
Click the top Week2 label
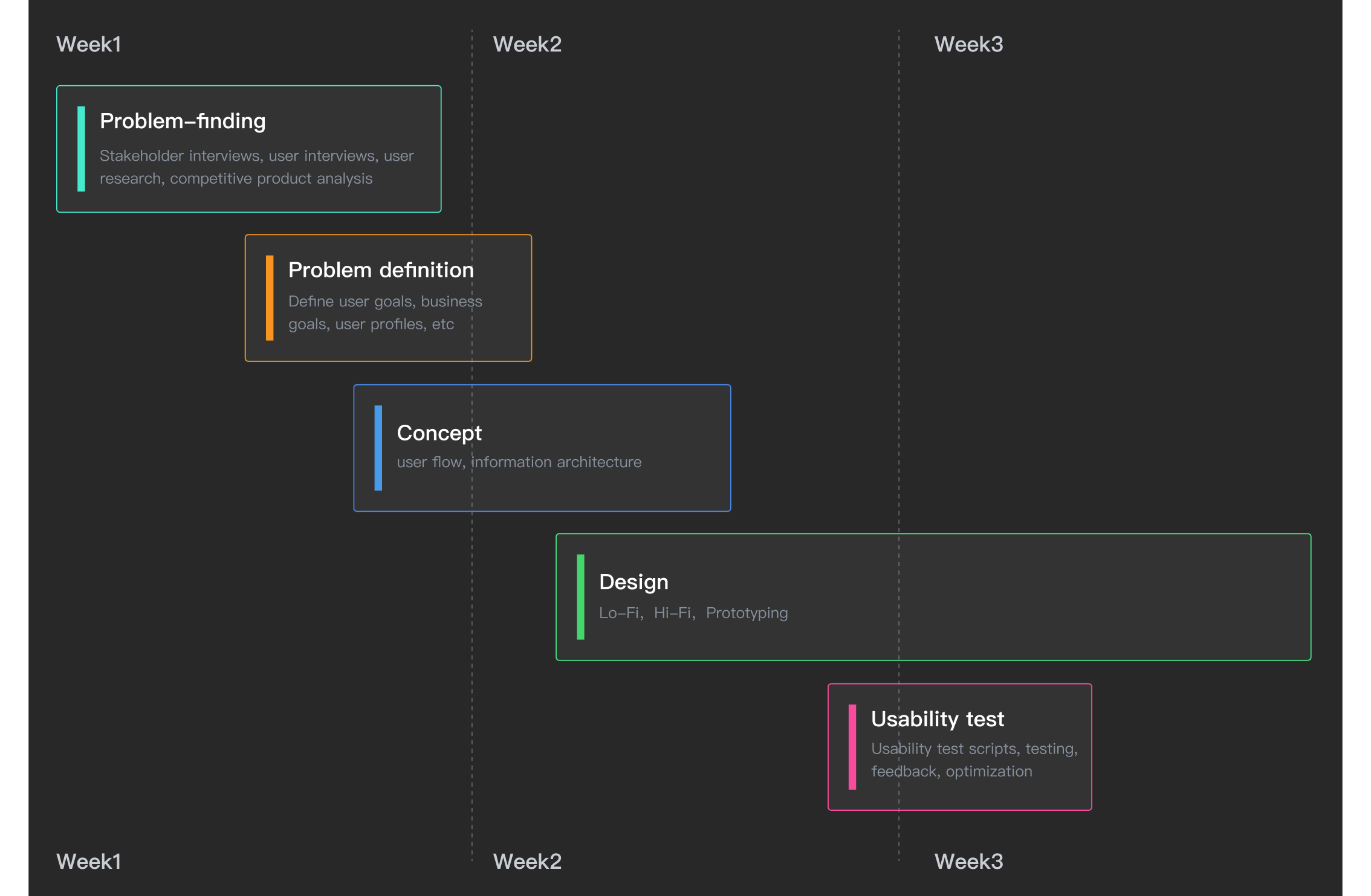(527, 44)
